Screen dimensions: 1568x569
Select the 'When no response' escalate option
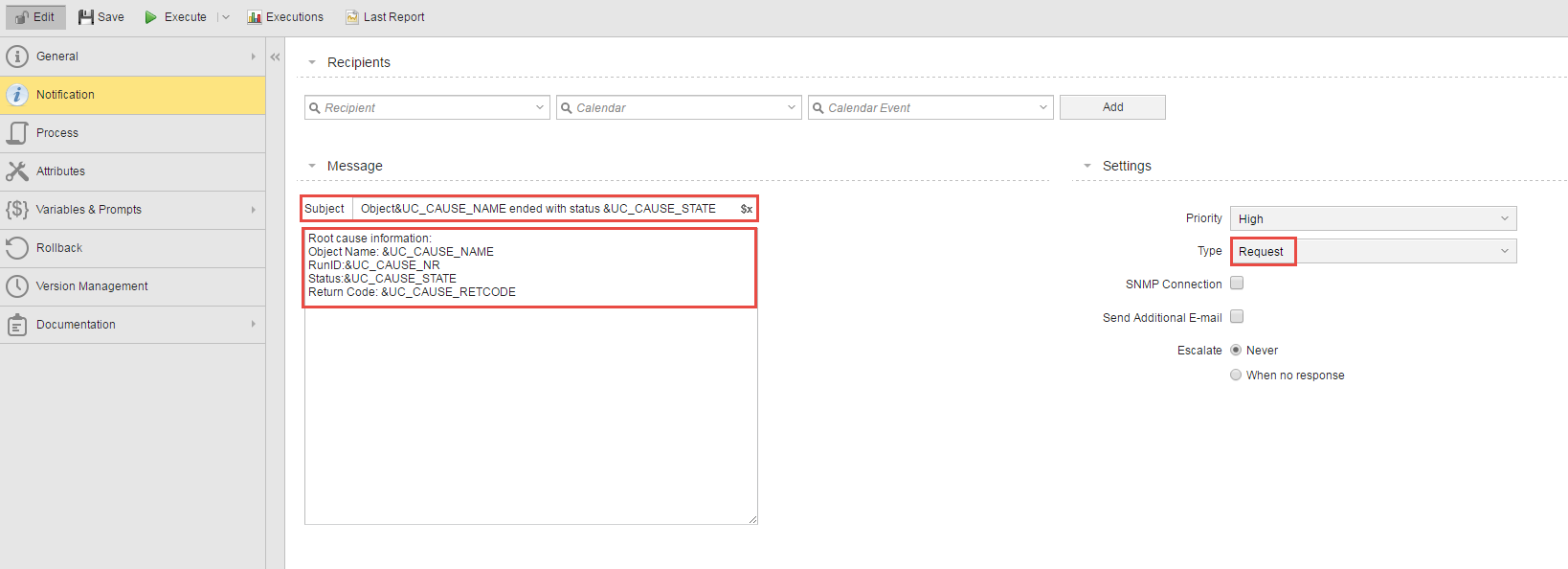point(1236,376)
